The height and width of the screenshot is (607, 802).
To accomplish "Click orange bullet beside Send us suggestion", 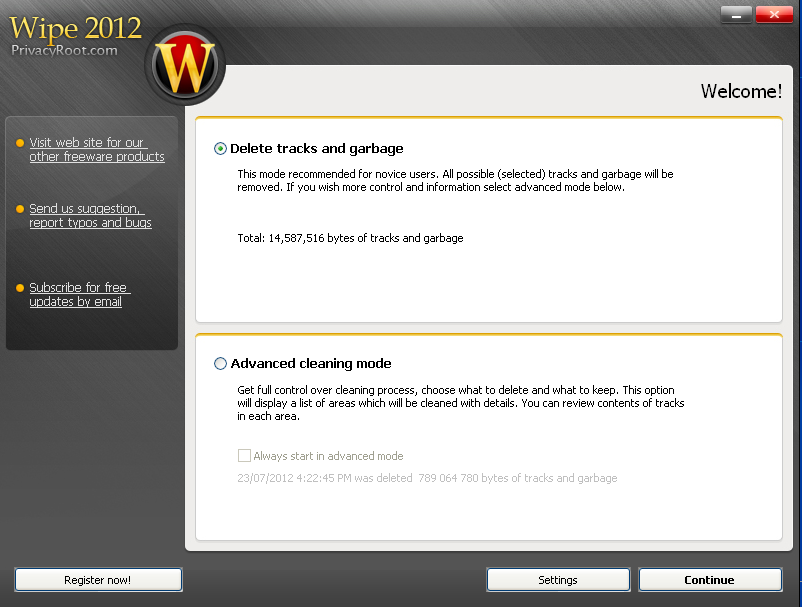I will click(x=20, y=209).
